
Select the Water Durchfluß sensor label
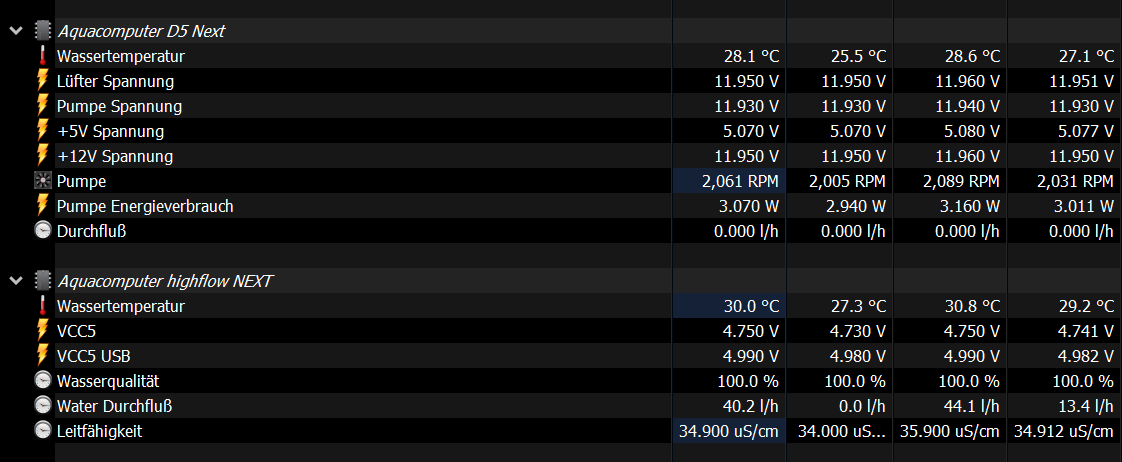[x=114, y=406]
